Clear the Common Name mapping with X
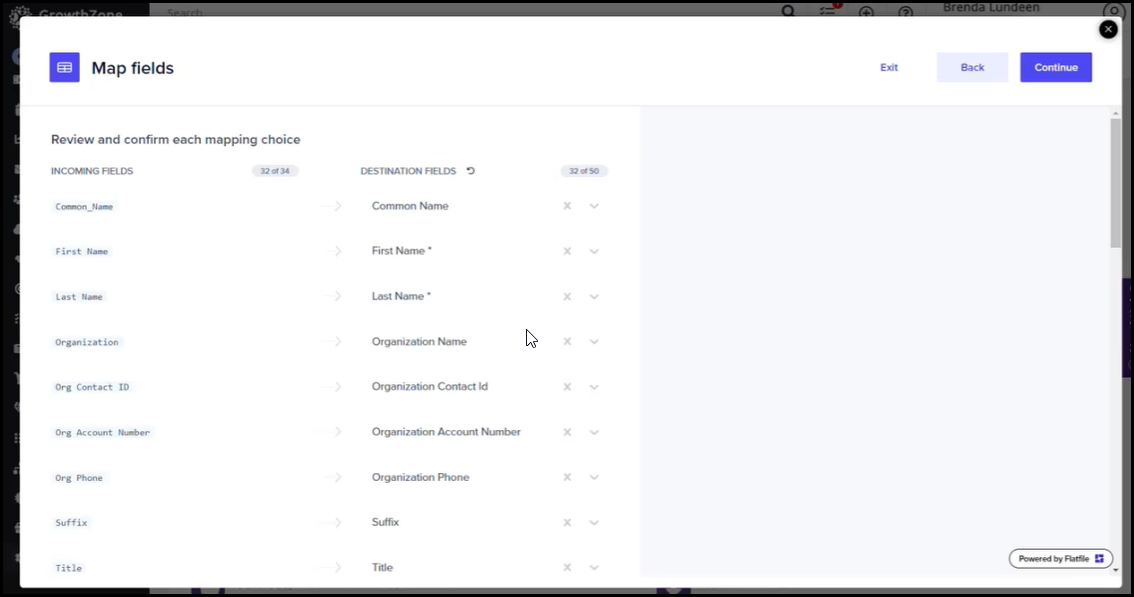This screenshot has height=597, width=1134. [x=567, y=206]
